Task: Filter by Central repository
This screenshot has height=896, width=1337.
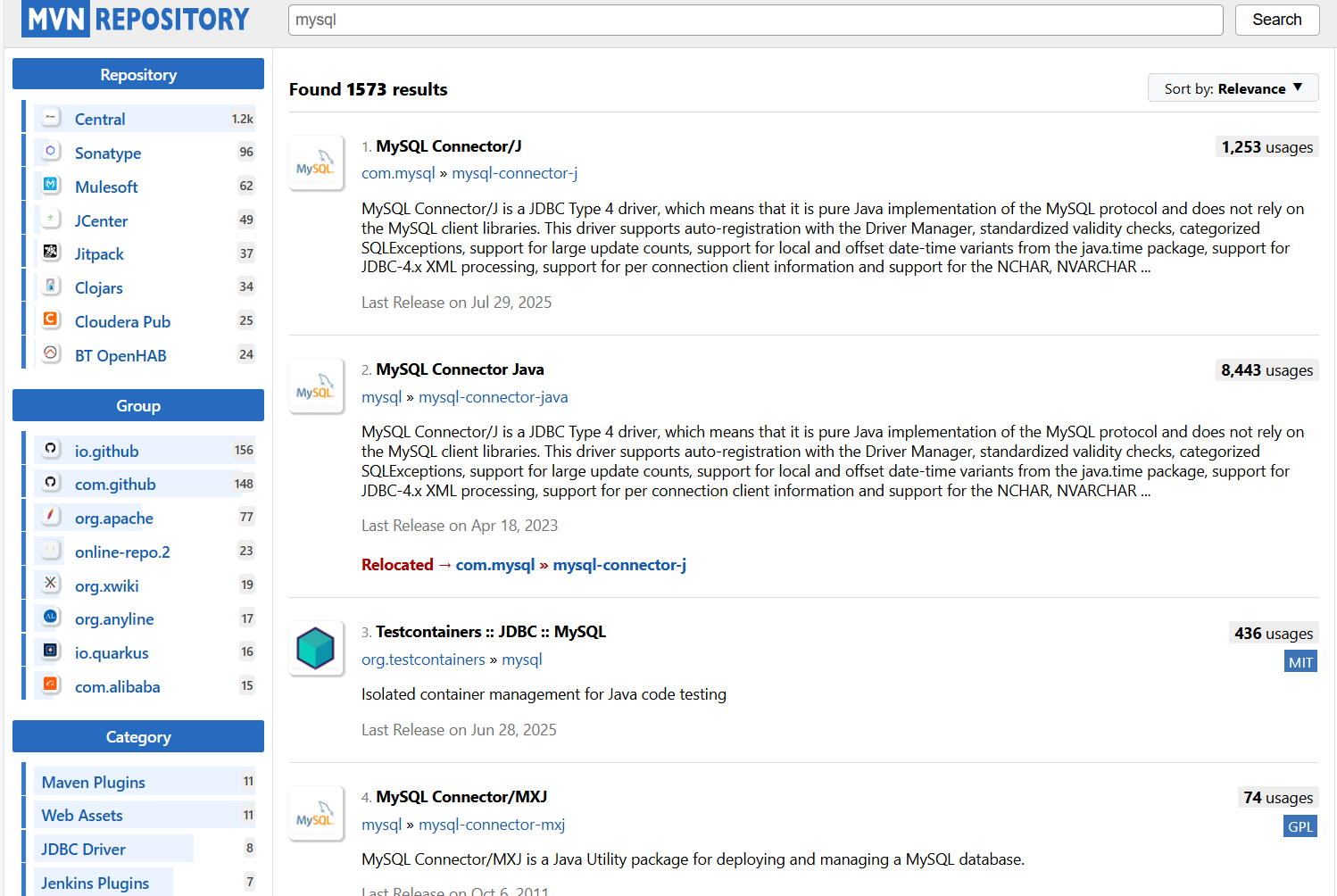Action: 145,119
